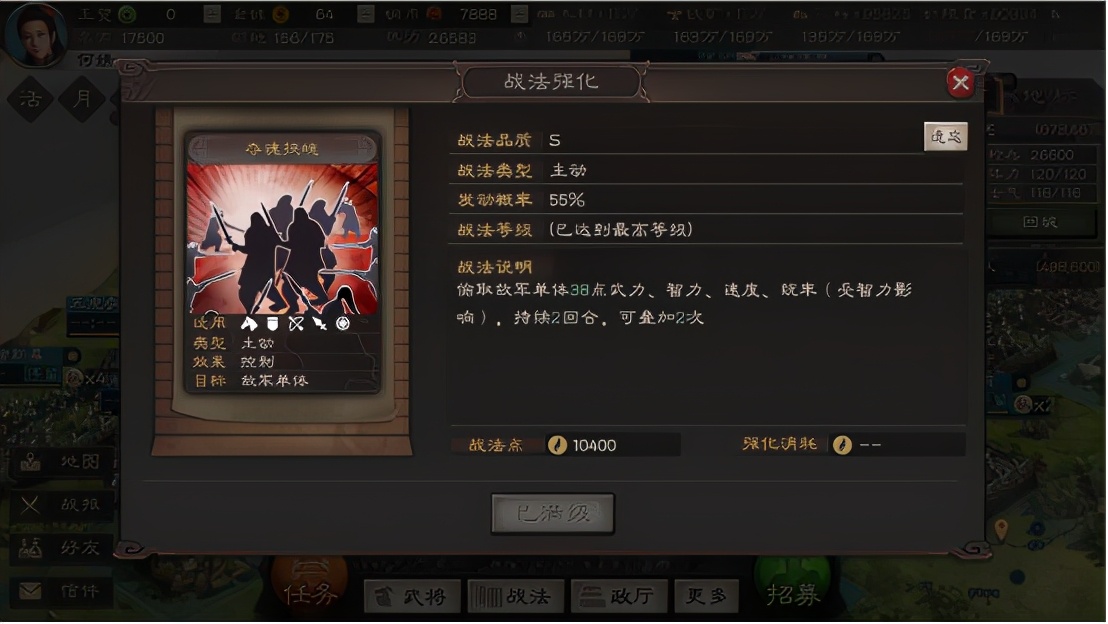The width and height of the screenshot is (1108, 624).
Task: Click the shield infantry troop-type icon
Action: pos(272,324)
